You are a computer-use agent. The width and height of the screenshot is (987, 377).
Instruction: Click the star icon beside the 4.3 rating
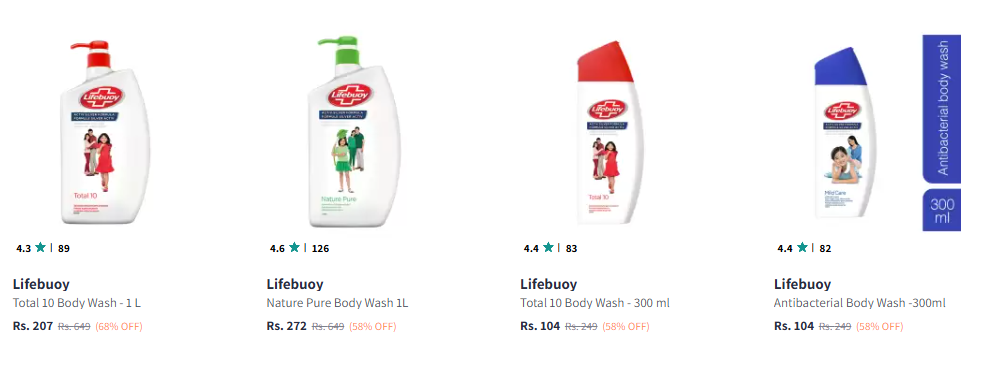pos(40,247)
